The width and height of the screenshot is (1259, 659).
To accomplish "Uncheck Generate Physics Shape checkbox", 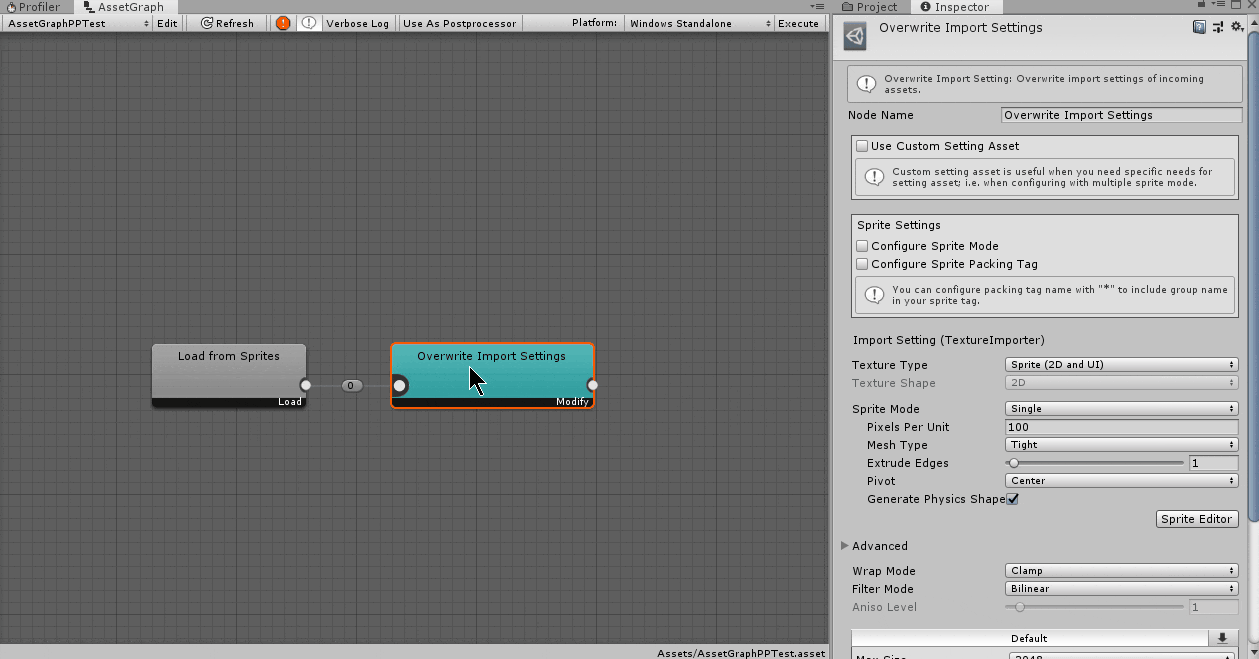I will pos(1012,499).
